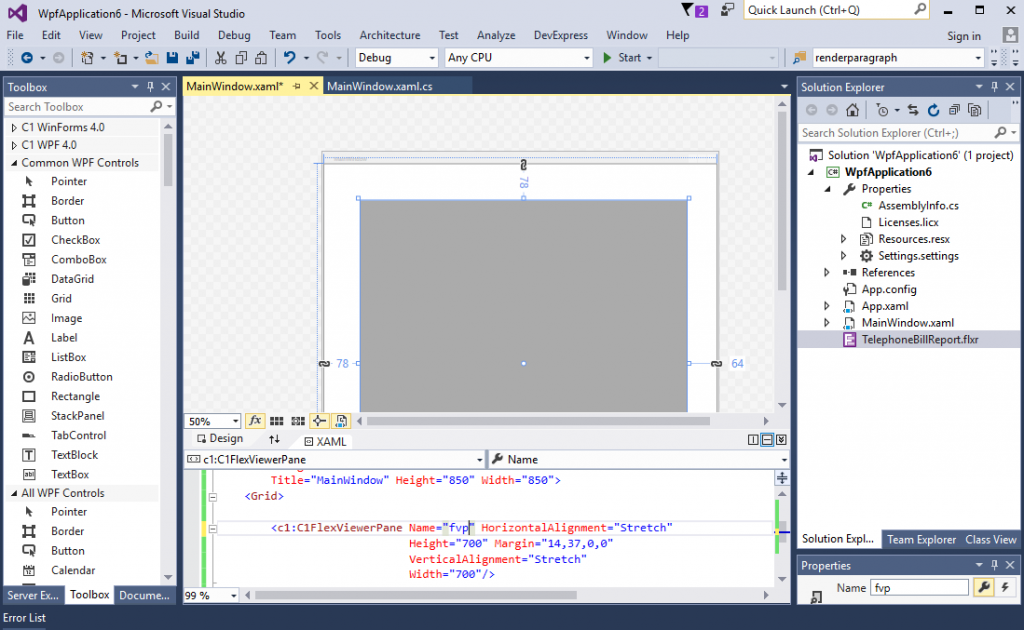Show the Design view pane
Viewport: 1024px width, 630px height.
click(x=220, y=439)
